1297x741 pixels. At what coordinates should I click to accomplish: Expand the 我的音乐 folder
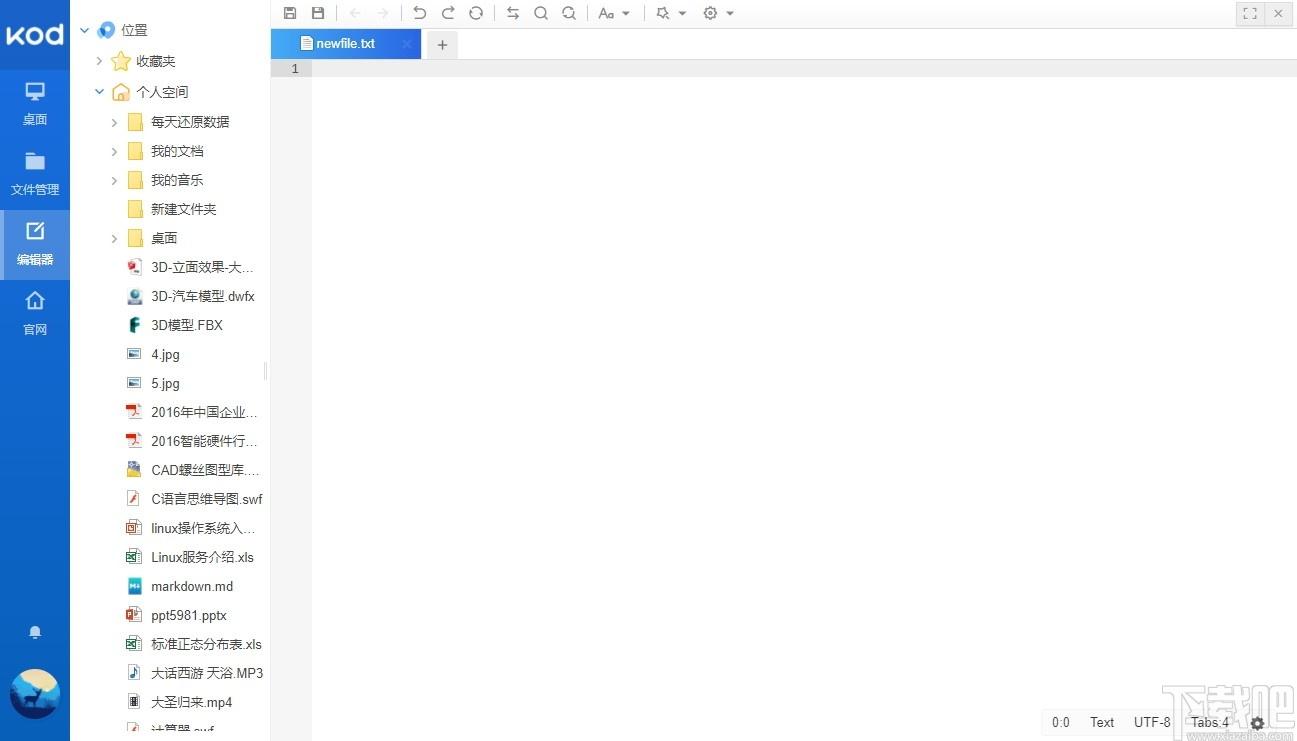point(114,180)
